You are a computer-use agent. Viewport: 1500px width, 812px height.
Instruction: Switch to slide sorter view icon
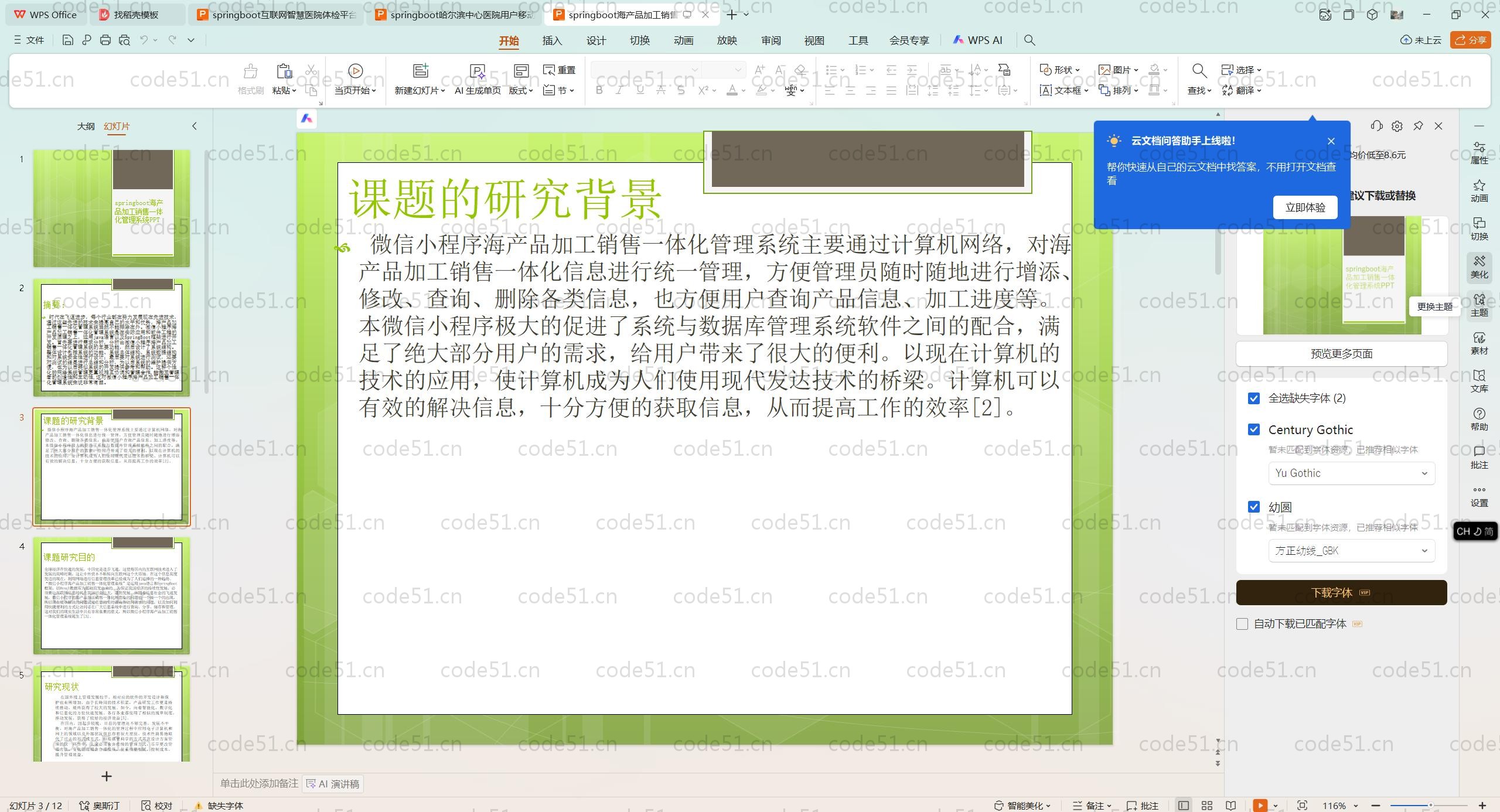pos(1207,806)
